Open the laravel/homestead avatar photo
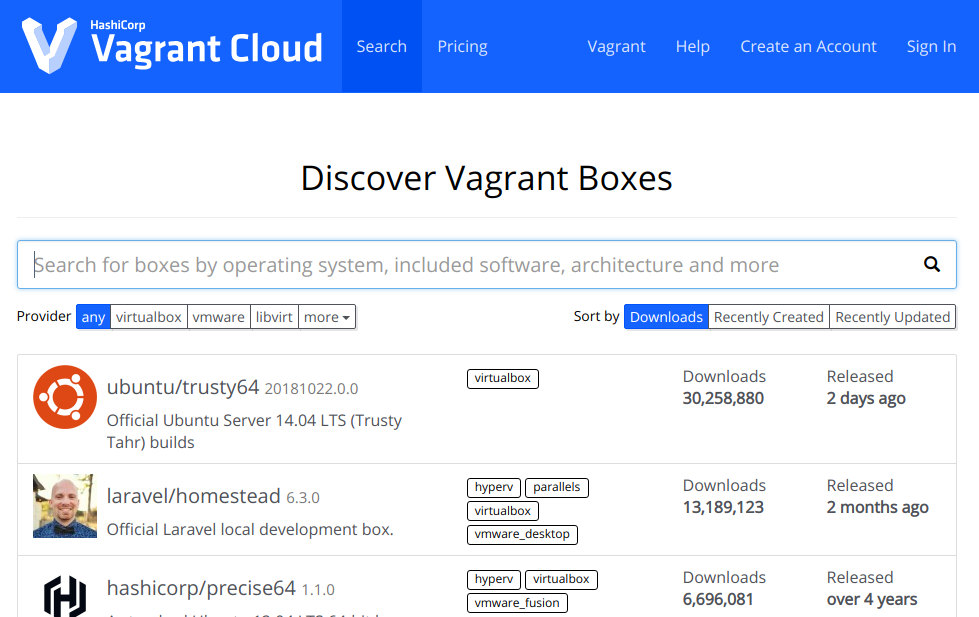This screenshot has width=979, height=617. [65, 506]
